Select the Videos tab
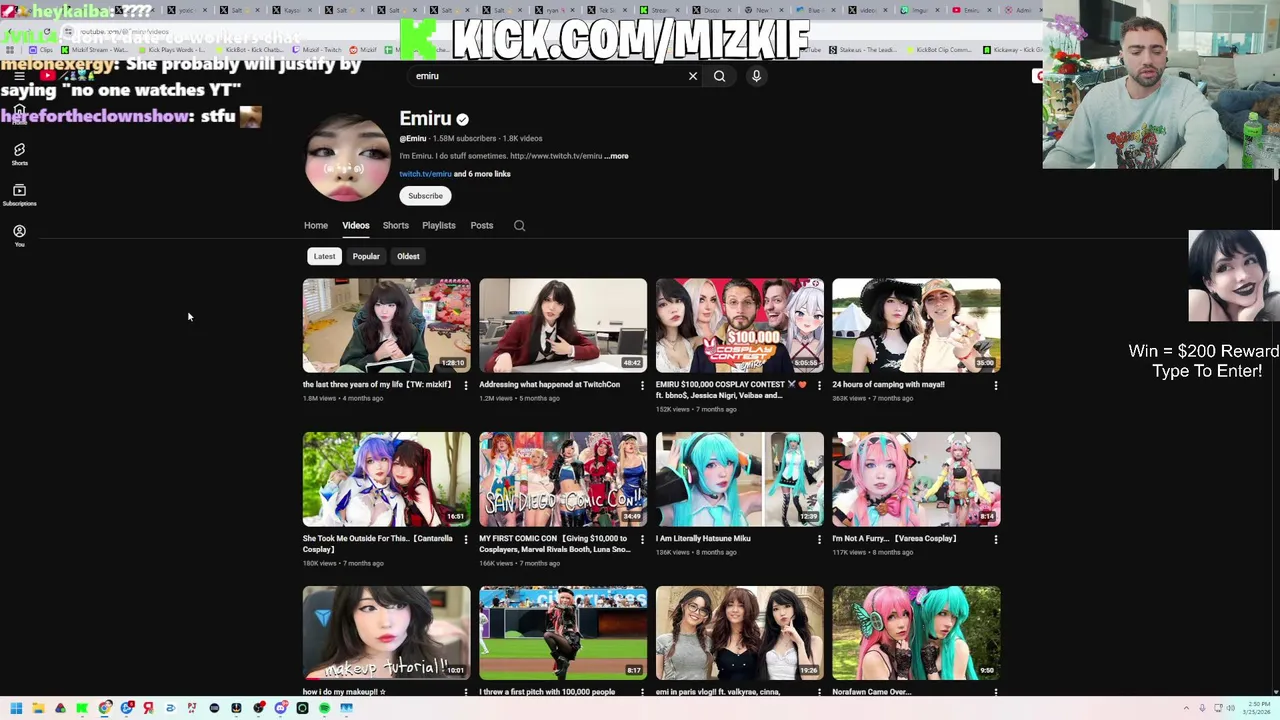1280x720 pixels. click(356, 225)
